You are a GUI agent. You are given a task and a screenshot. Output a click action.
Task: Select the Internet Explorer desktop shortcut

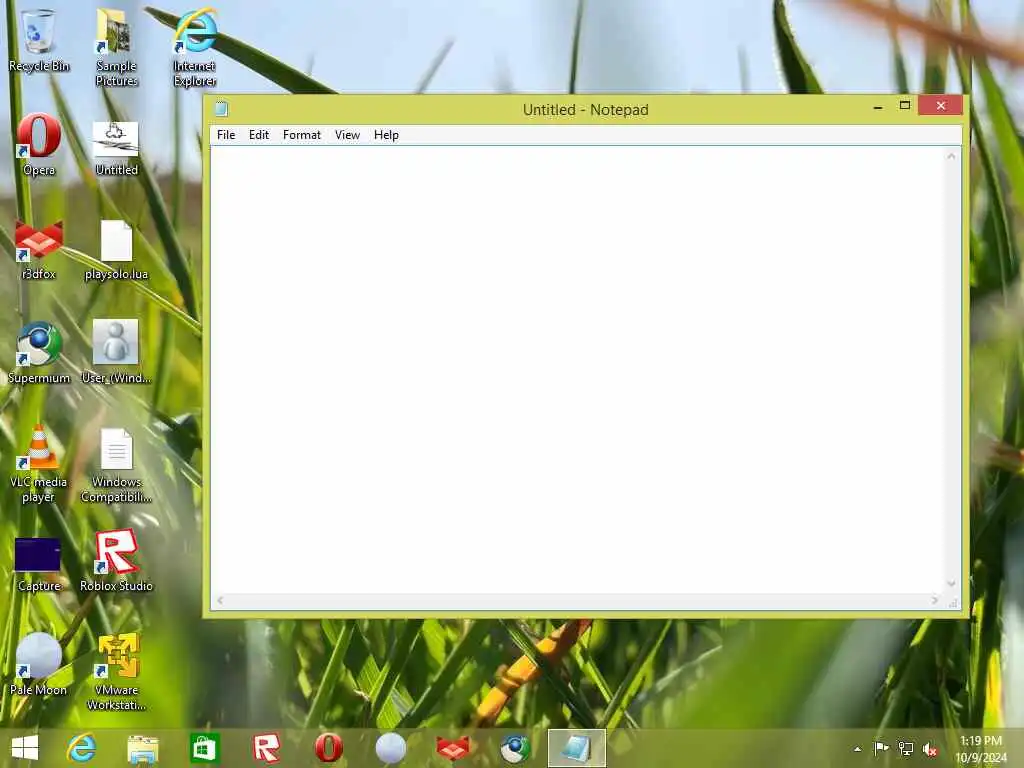click(x=195, y=48)
